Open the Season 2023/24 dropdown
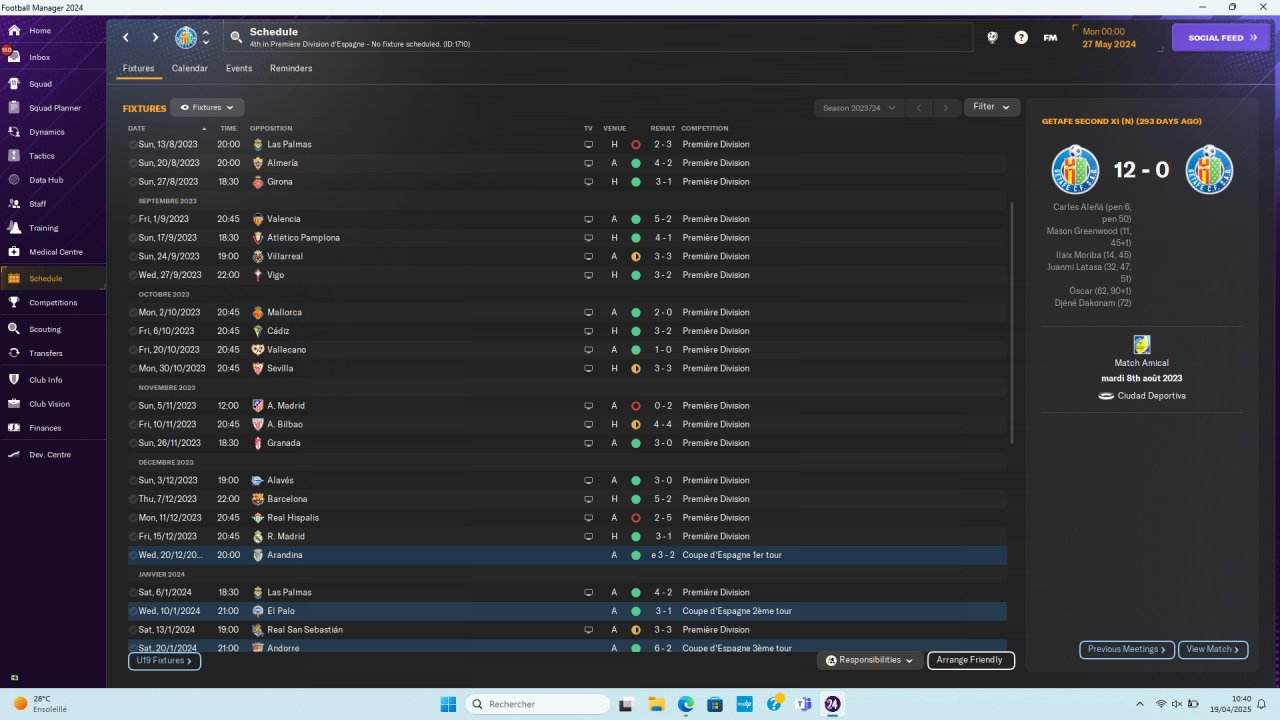 tap(859, 107)
